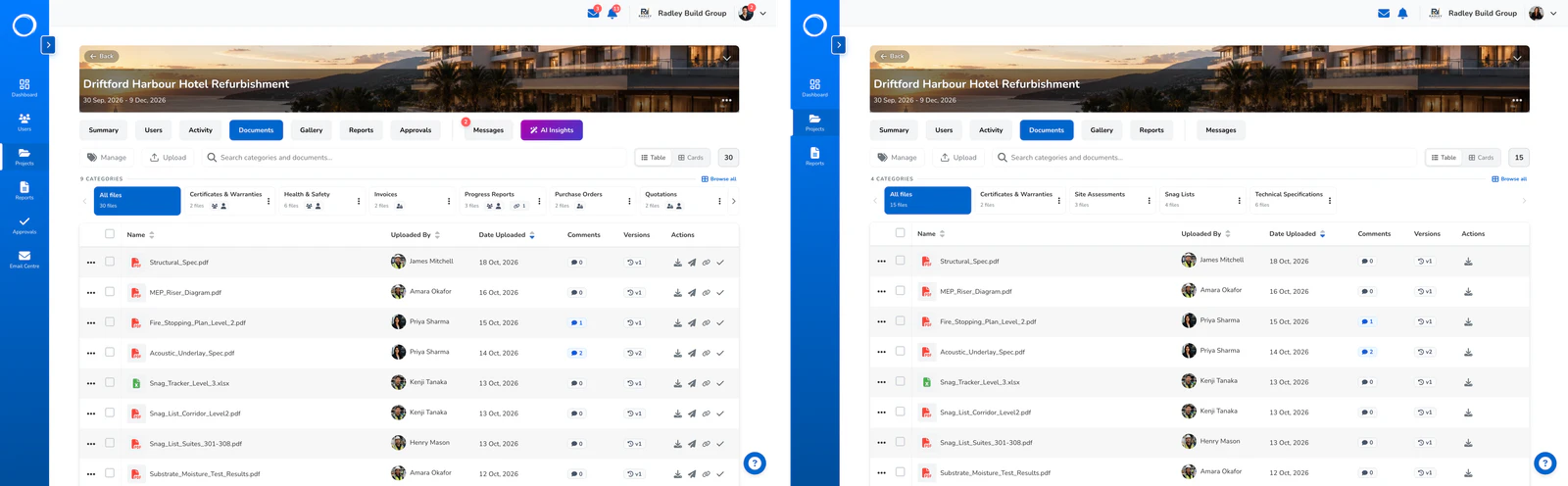
Task: Open Summary tab in left panel
Action: tap(104, 130)
